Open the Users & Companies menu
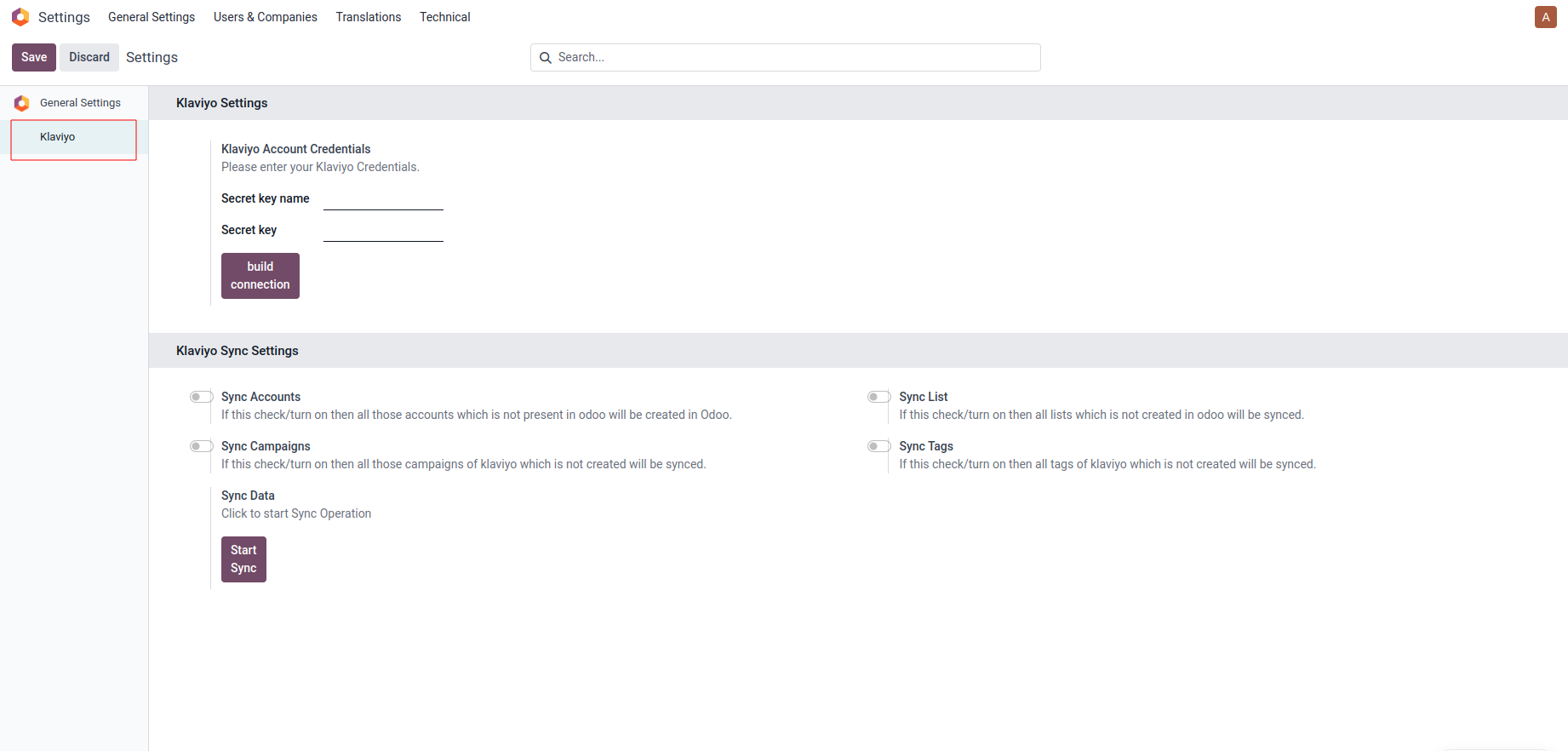This screenshot has width=1568, height=751. click(x=266, y=17)
